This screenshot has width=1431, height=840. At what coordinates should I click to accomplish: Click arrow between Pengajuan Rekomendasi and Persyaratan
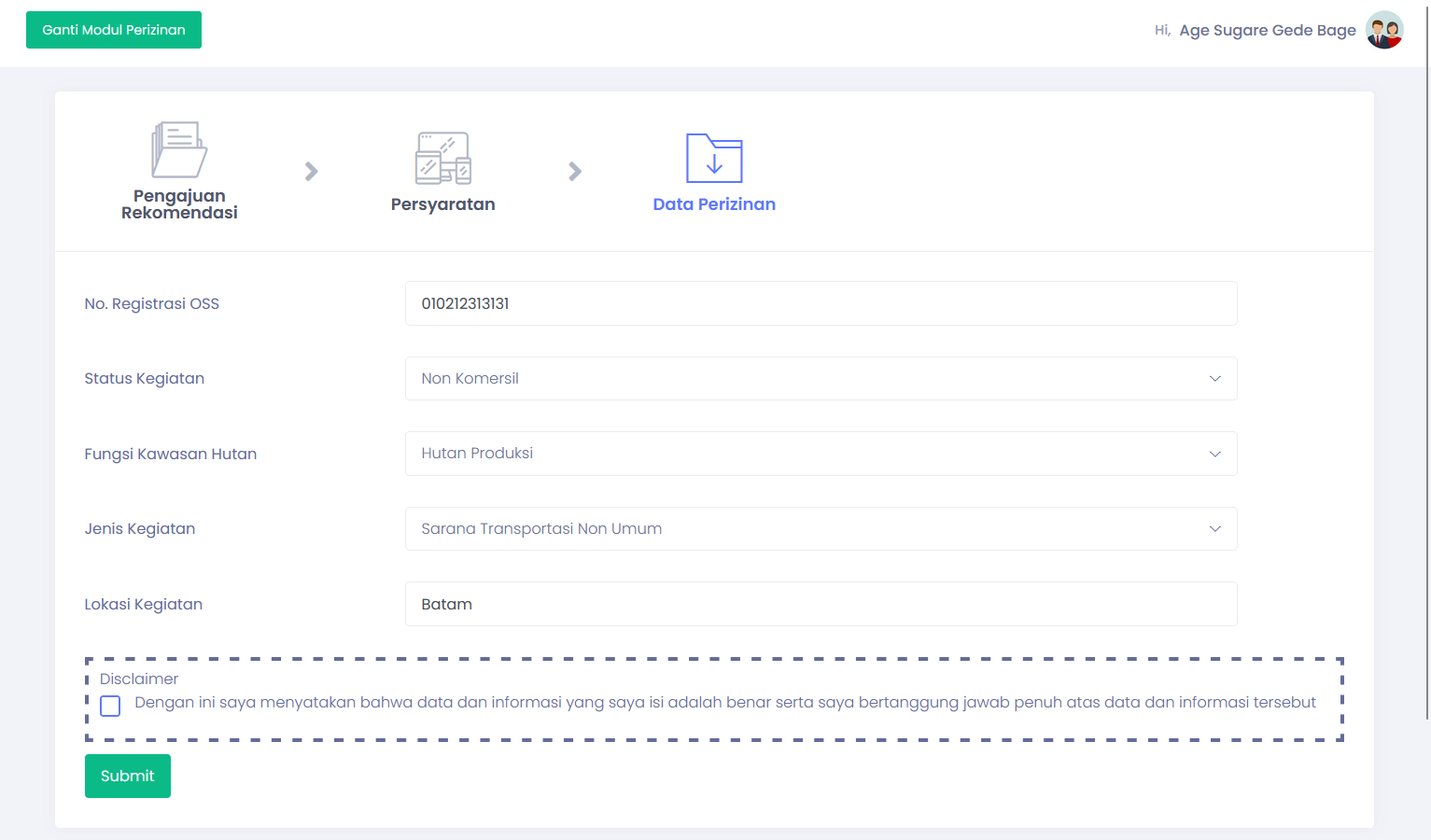click(x=312, y=172)
